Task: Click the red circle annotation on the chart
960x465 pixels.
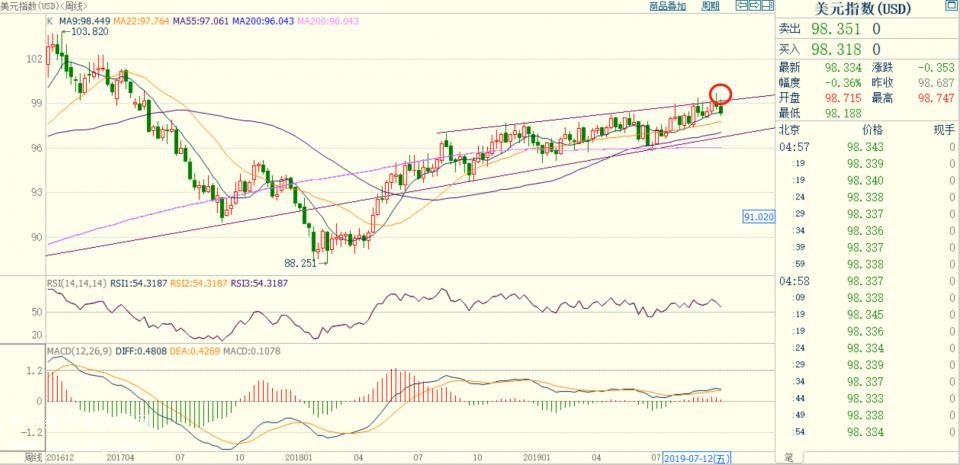Action: (x=722, y=95)
